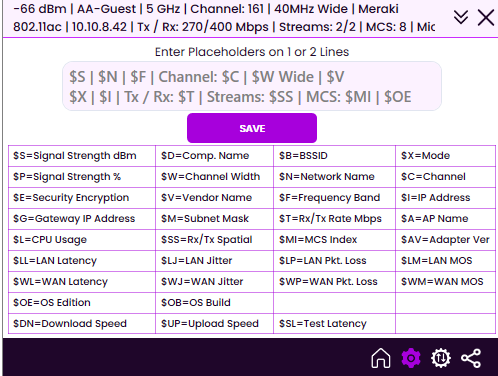498x376 pixels.
Task: Select the $S=Signal Strength dBm cell
Action: 82,156
